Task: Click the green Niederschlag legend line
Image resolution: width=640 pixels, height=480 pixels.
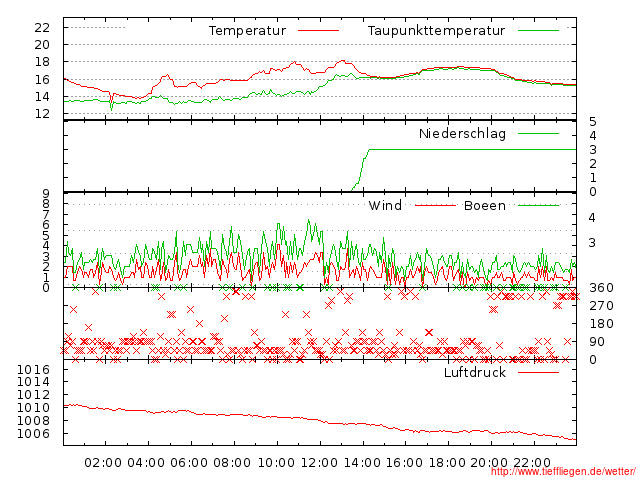Action: point(538,133)
